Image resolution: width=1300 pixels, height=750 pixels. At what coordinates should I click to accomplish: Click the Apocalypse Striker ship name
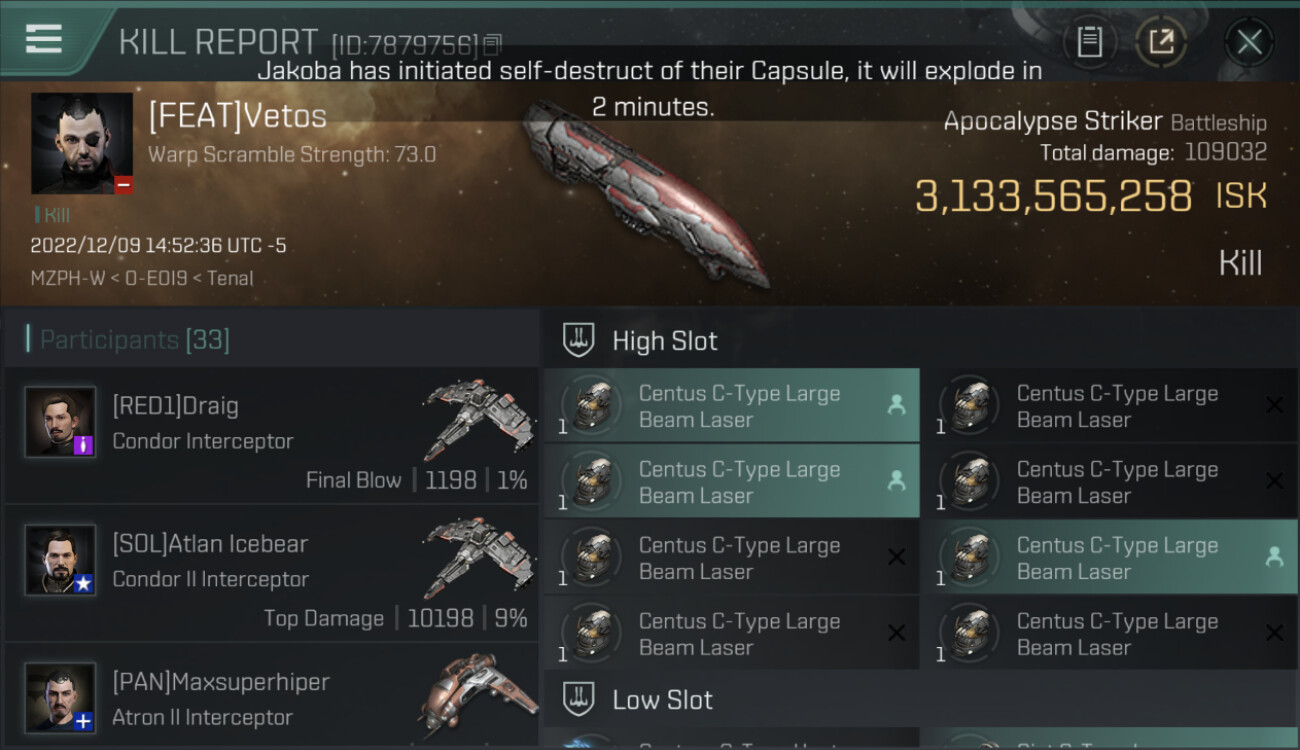[1052, 122]
